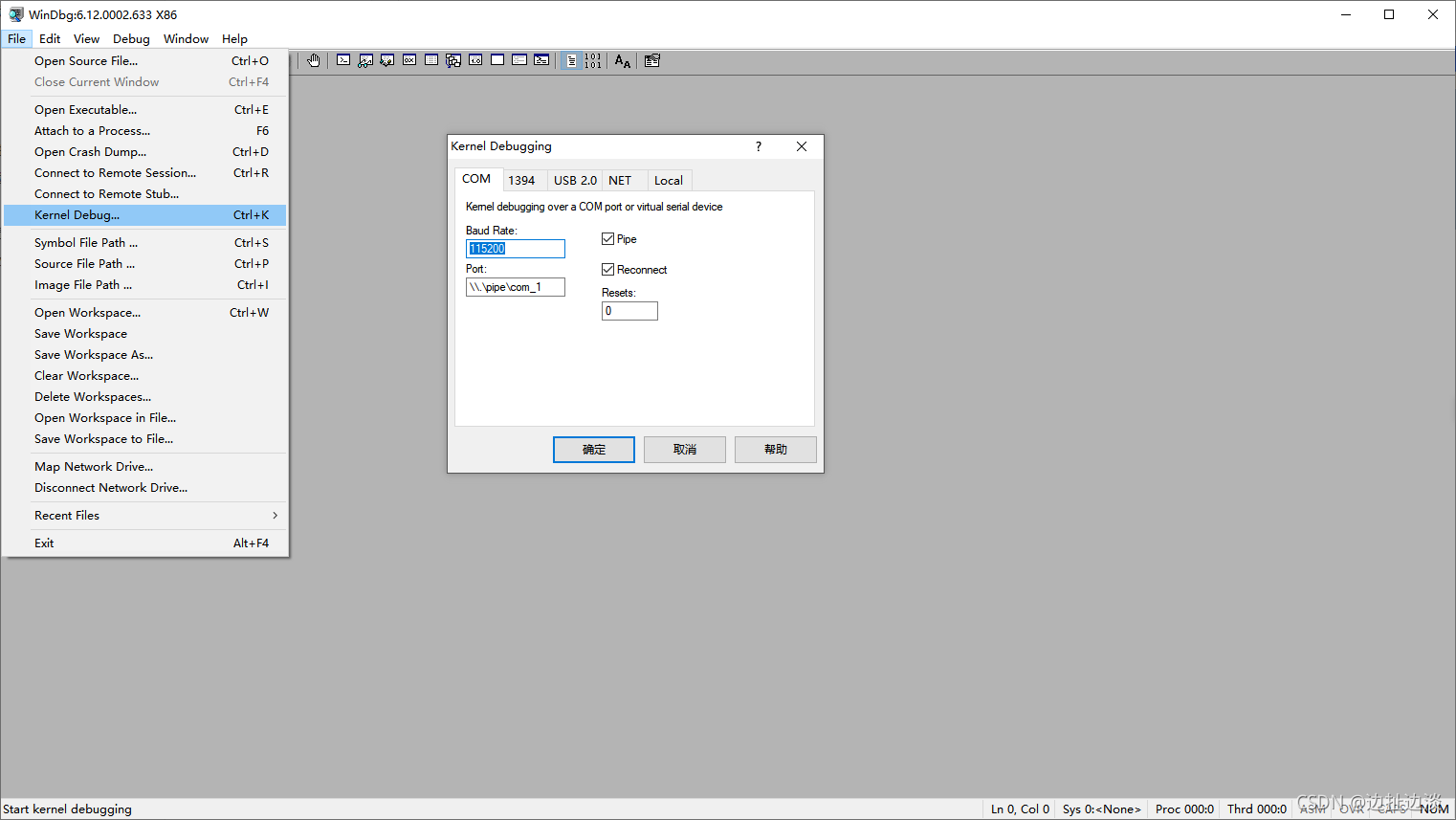Select Open Source File menu item
The height and width of the screenshot is (820, 1456).
click(145, 61)
